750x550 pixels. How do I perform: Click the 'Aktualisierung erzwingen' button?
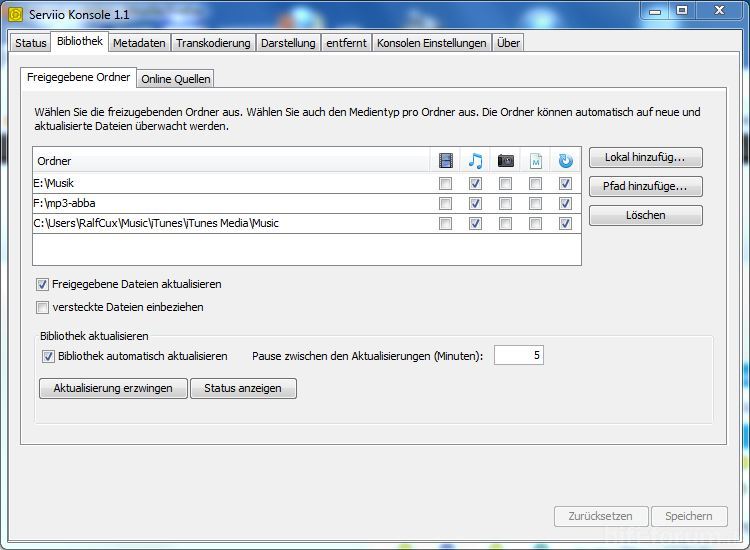[x=113, y=388]
